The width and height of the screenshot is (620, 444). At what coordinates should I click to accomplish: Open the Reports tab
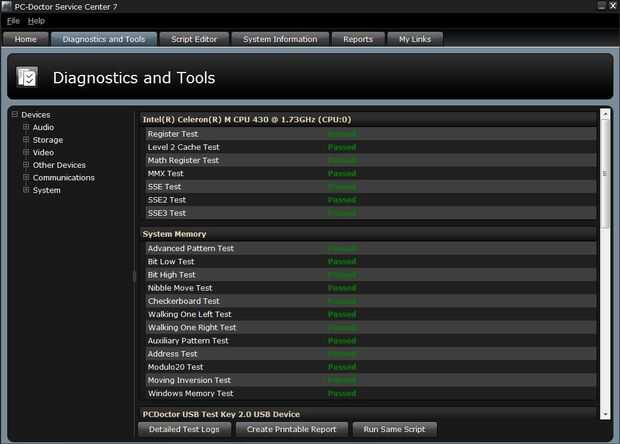click(x=358, y=39)
